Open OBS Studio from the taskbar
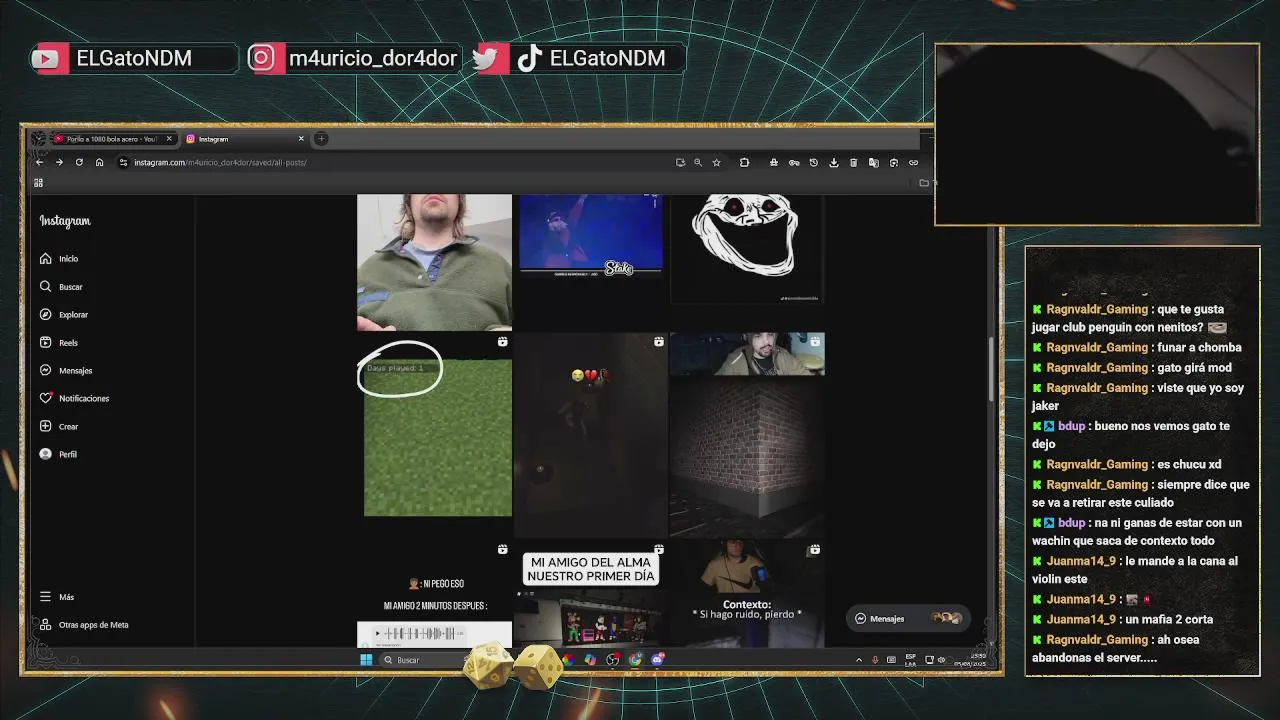Image resolution: width=1280 pixels, height=720 pixels. [x=613, y=659]
